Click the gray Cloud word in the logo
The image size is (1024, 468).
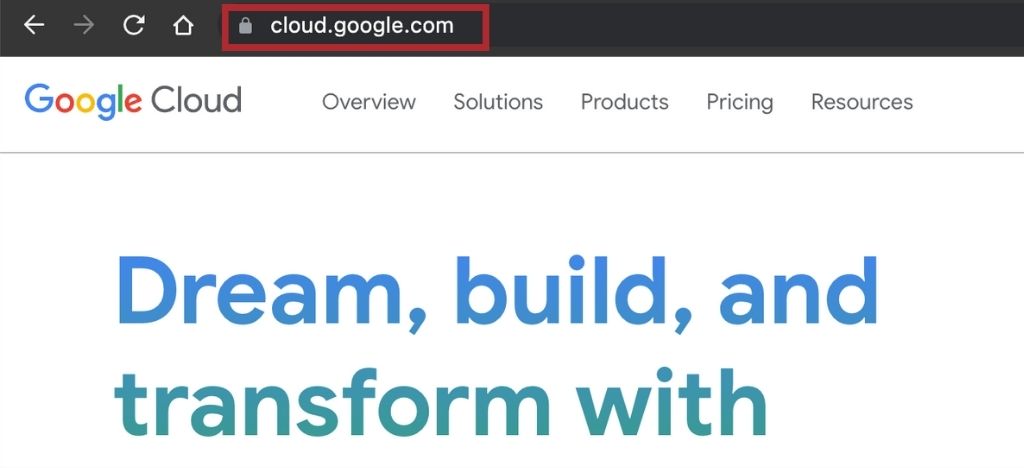(x=196, y=101)
